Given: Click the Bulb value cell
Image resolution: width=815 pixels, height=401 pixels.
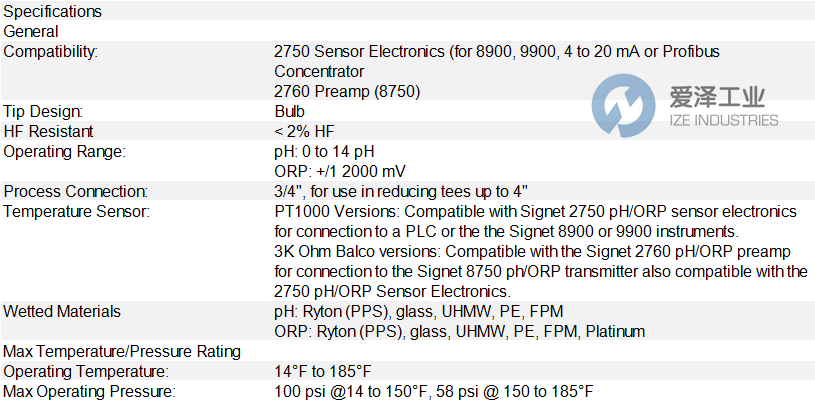Looking at the screenshot, I should [290, 111].
